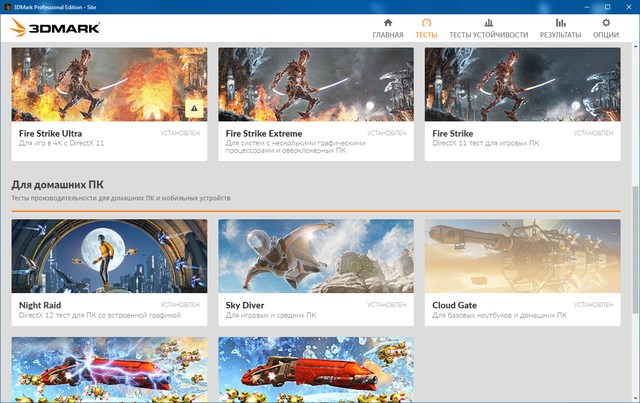This screenshot has height=403, width=640.
Task: Click the Fire Strike Ultra title text
Action: (x=51, y=133)
